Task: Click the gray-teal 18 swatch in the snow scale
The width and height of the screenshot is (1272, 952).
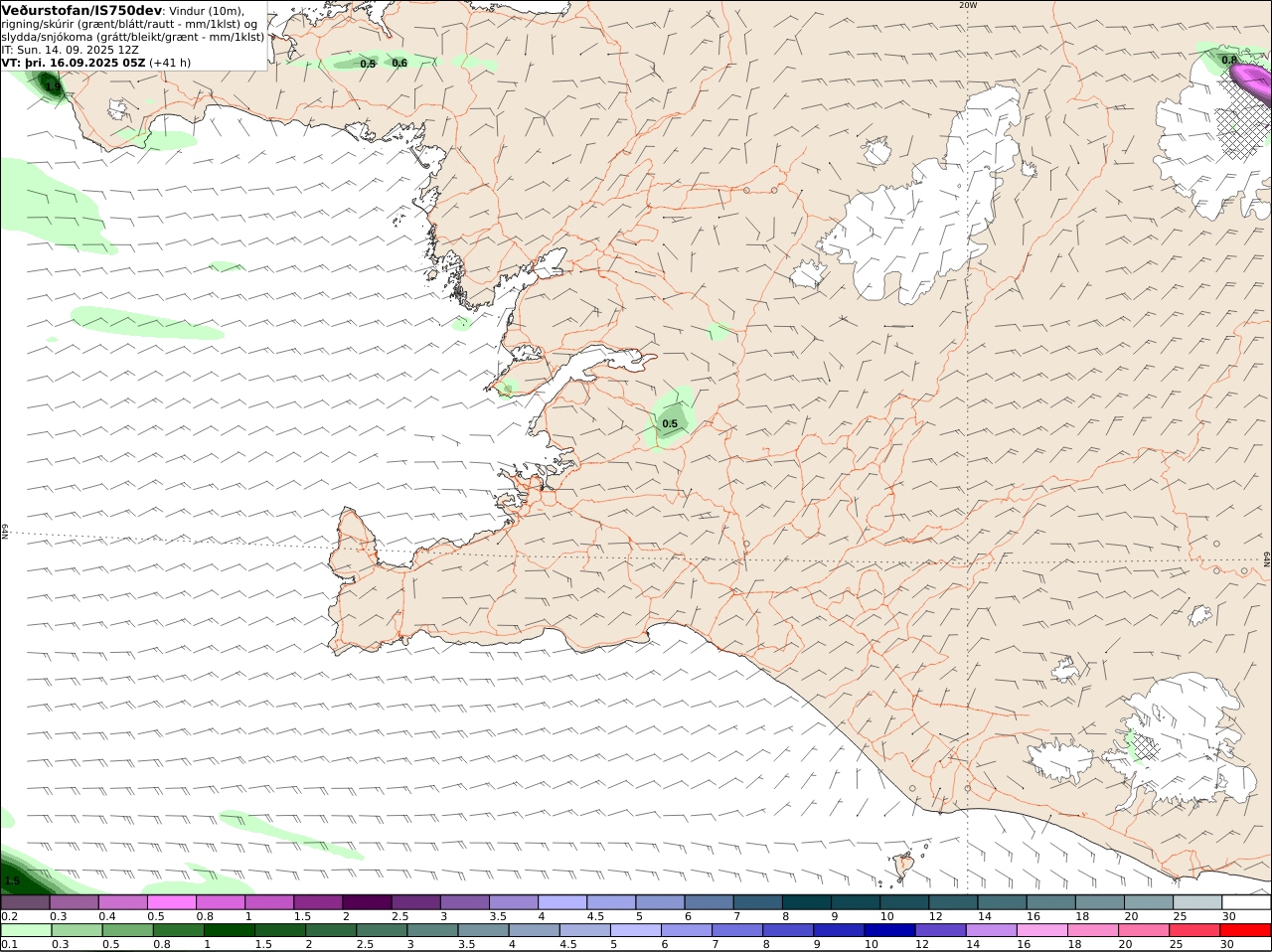Action: click(x=1100, y=901)
